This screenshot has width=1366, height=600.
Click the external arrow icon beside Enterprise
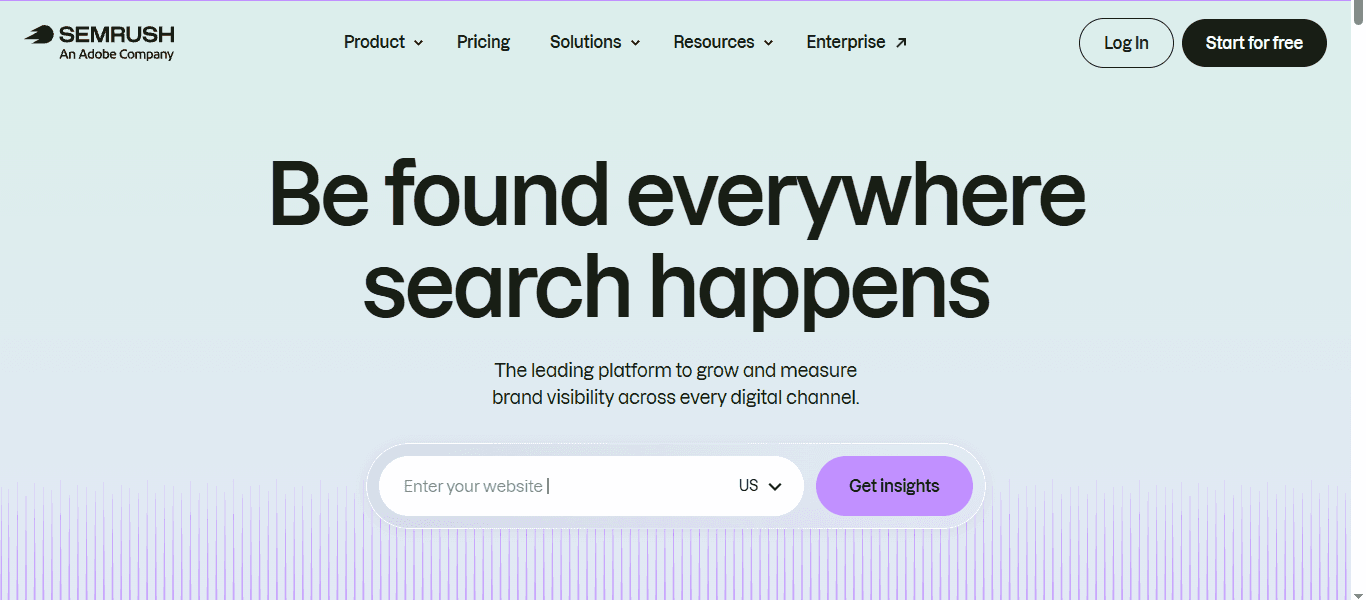901,42
